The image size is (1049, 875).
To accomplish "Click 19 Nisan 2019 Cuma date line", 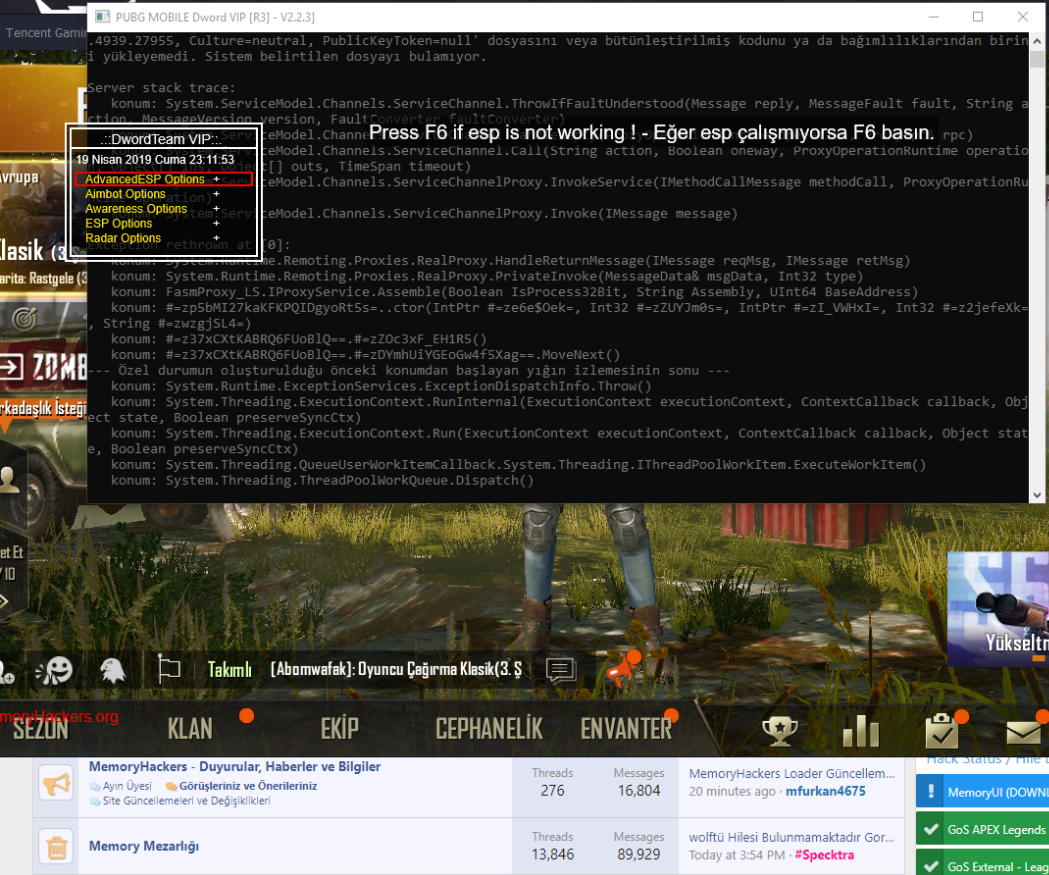I will pyautogui.click(x=155, y=159).
